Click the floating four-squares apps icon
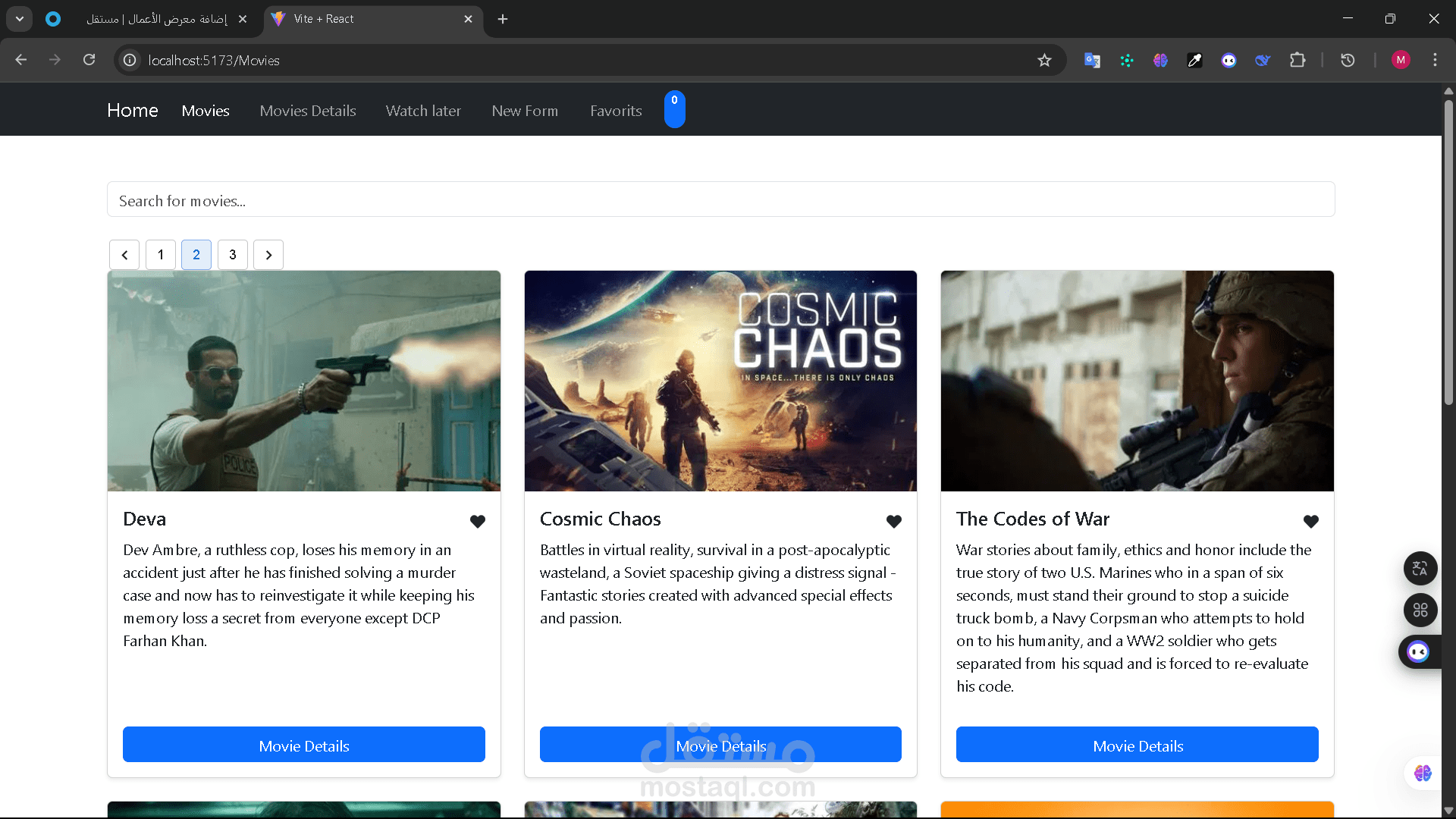1456x819 pixels. click(x=1420, y=610)
